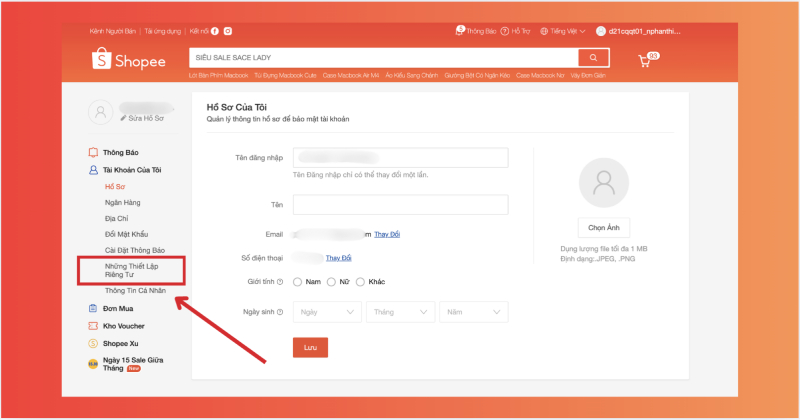This screenshot has width=800, height=420.
Task: Open Hỗ Trợ help icon
Action: pyautogui.click(x=504, y=32)
